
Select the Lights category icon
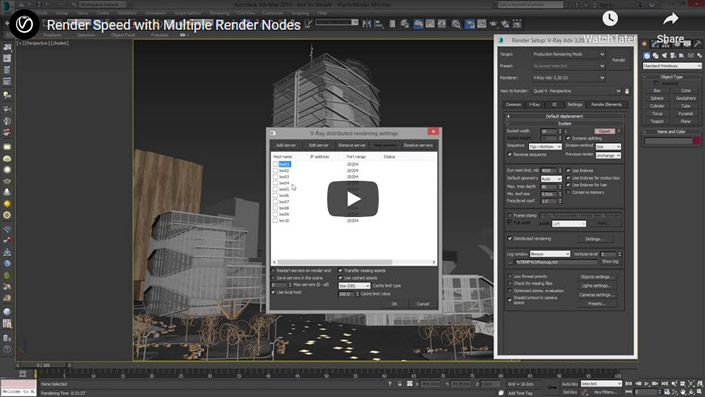pos(664,55)
